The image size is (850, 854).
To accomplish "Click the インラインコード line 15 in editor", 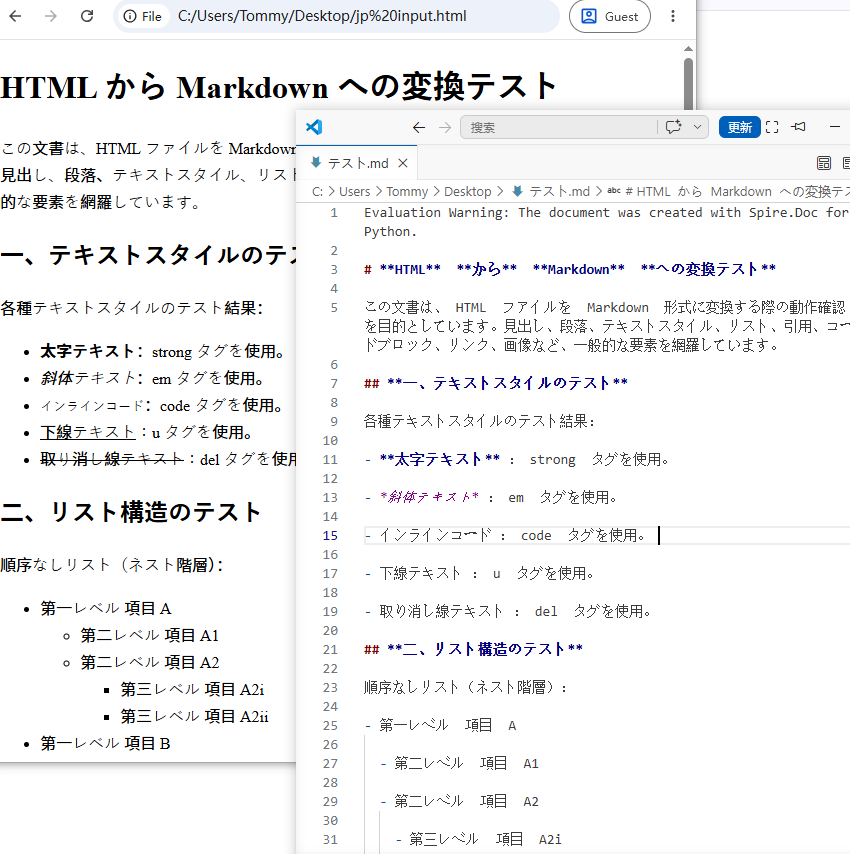I will (x=505, y=536).
